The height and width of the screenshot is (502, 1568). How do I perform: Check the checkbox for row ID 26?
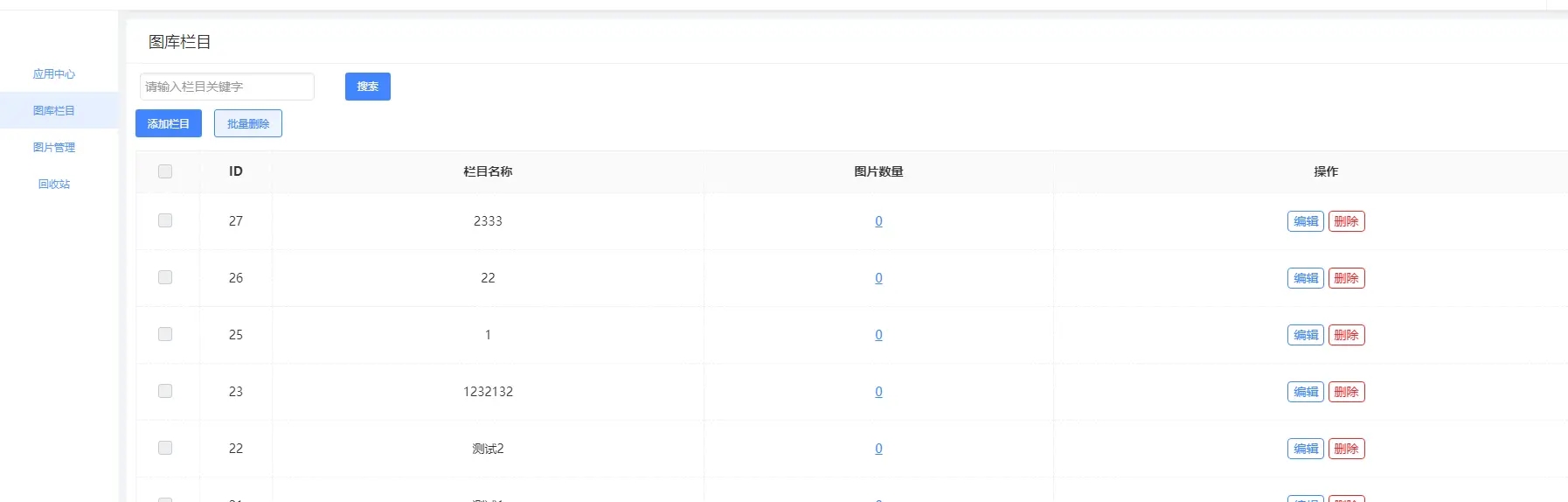pos(165,277)
